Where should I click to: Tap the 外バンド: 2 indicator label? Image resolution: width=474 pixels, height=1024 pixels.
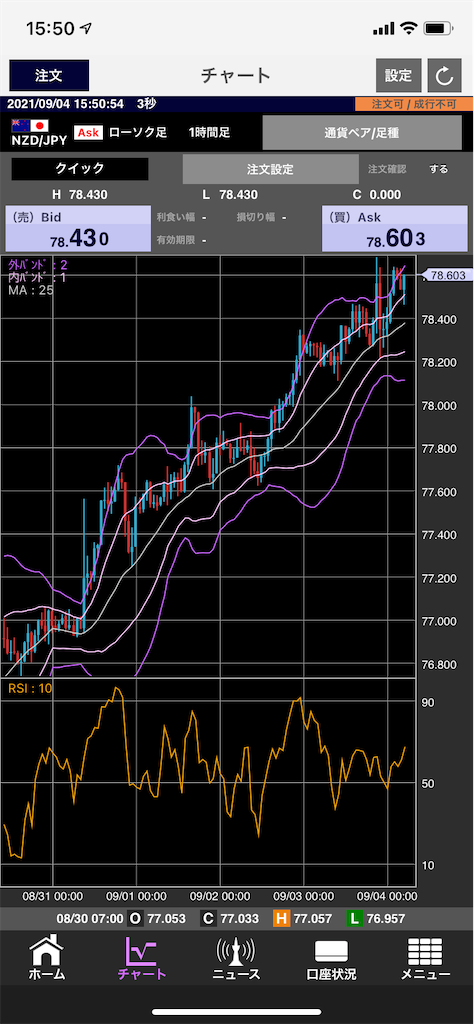pos(38,264)
